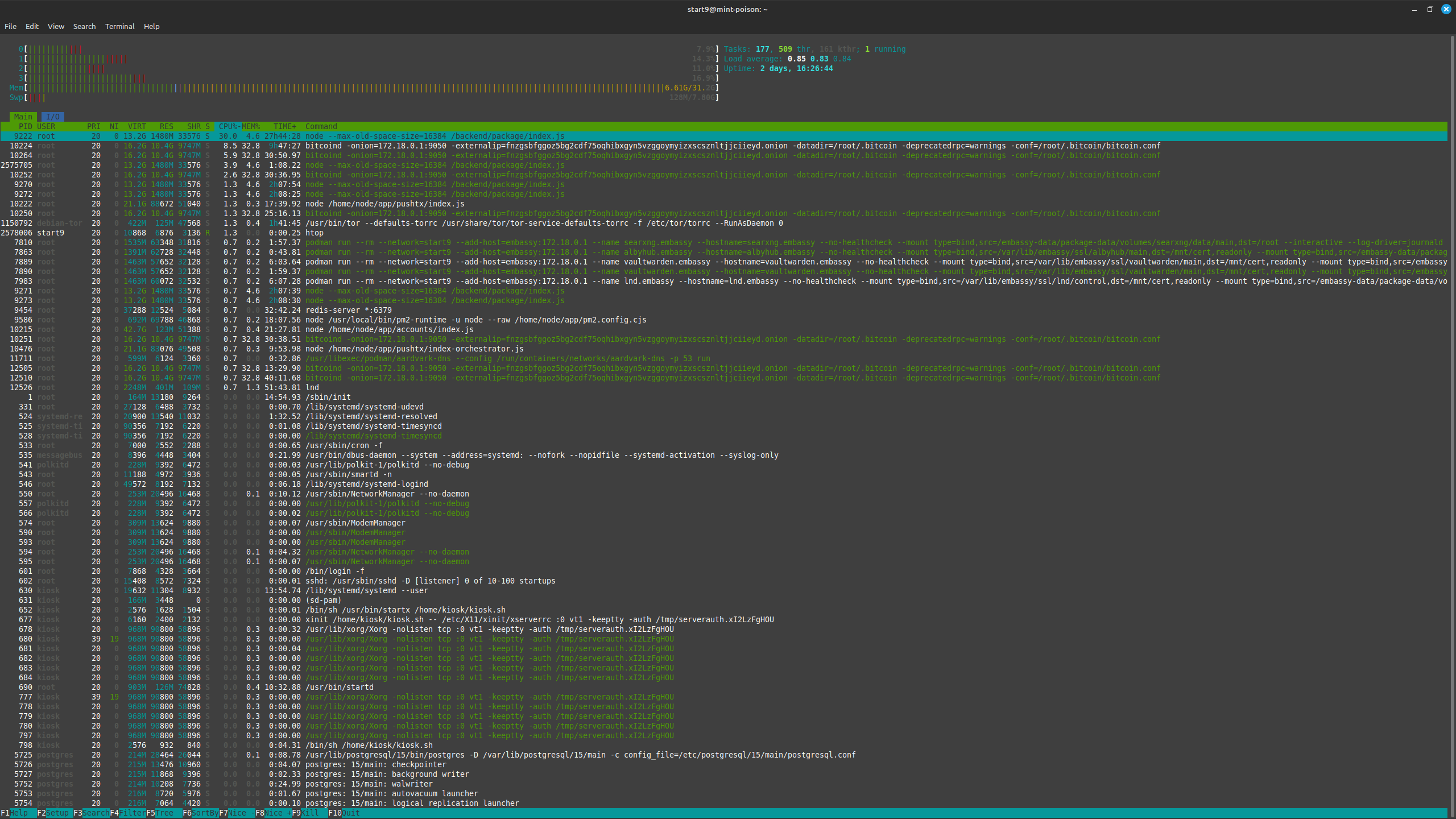Click F9 Kill in the footer

[x=309, y=813]
